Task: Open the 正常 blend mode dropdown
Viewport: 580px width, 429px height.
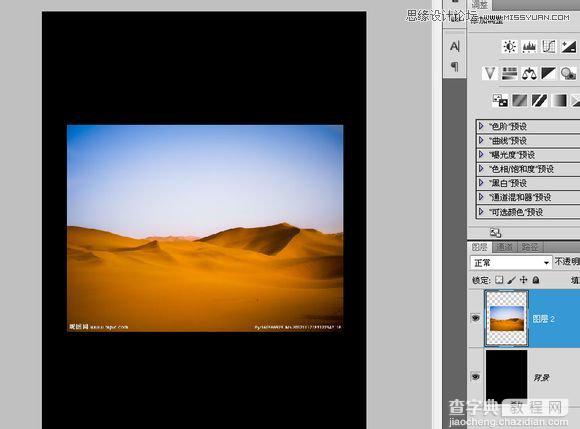Action: pos(511,263)
